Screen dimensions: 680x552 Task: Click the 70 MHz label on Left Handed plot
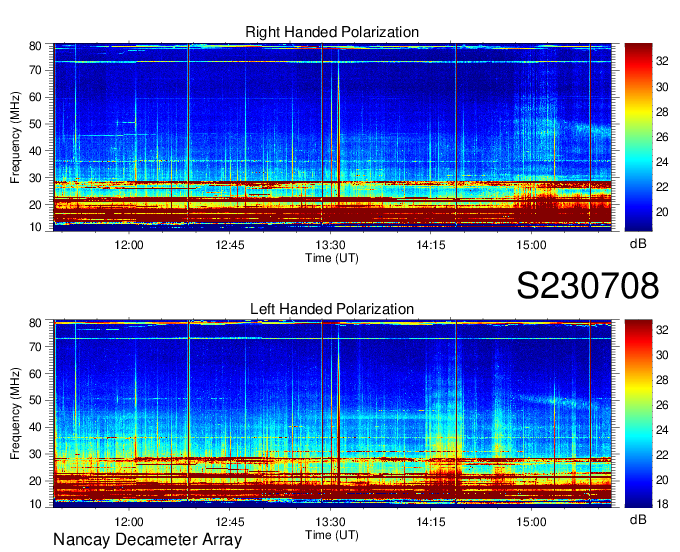pyautogui.click(x=35, y=347)
